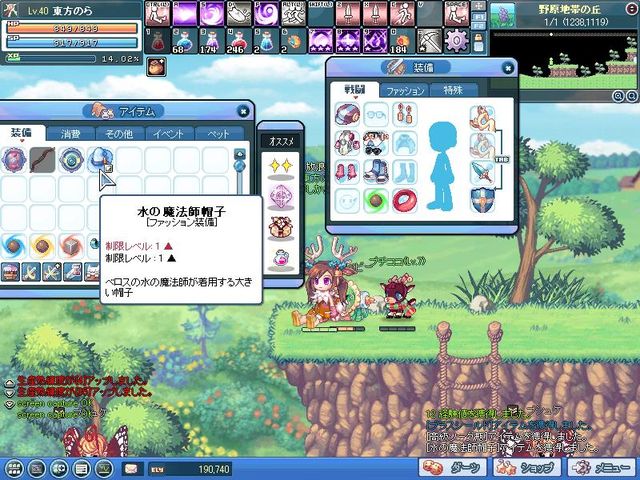Activate purple flame skill in slot 9
Image resolution: width=640 pixels, height=480 pixels.
(x=375, y=41)
